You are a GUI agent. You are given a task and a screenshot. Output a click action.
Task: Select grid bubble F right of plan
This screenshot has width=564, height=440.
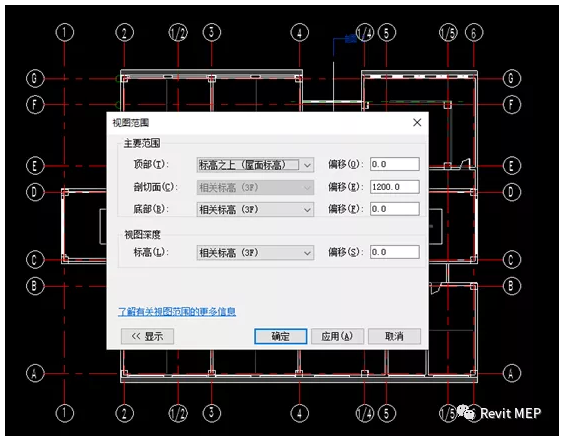pos(511,105)
